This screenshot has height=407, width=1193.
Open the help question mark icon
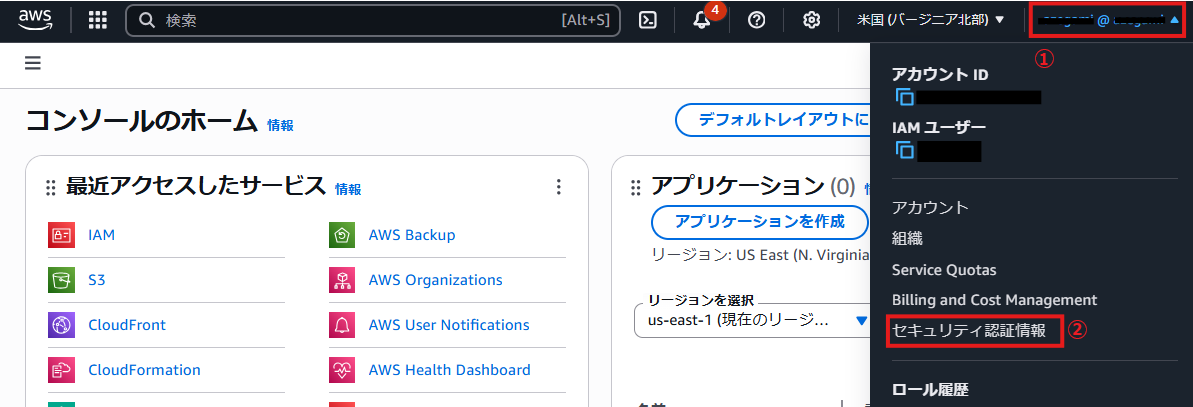(756, 21)
